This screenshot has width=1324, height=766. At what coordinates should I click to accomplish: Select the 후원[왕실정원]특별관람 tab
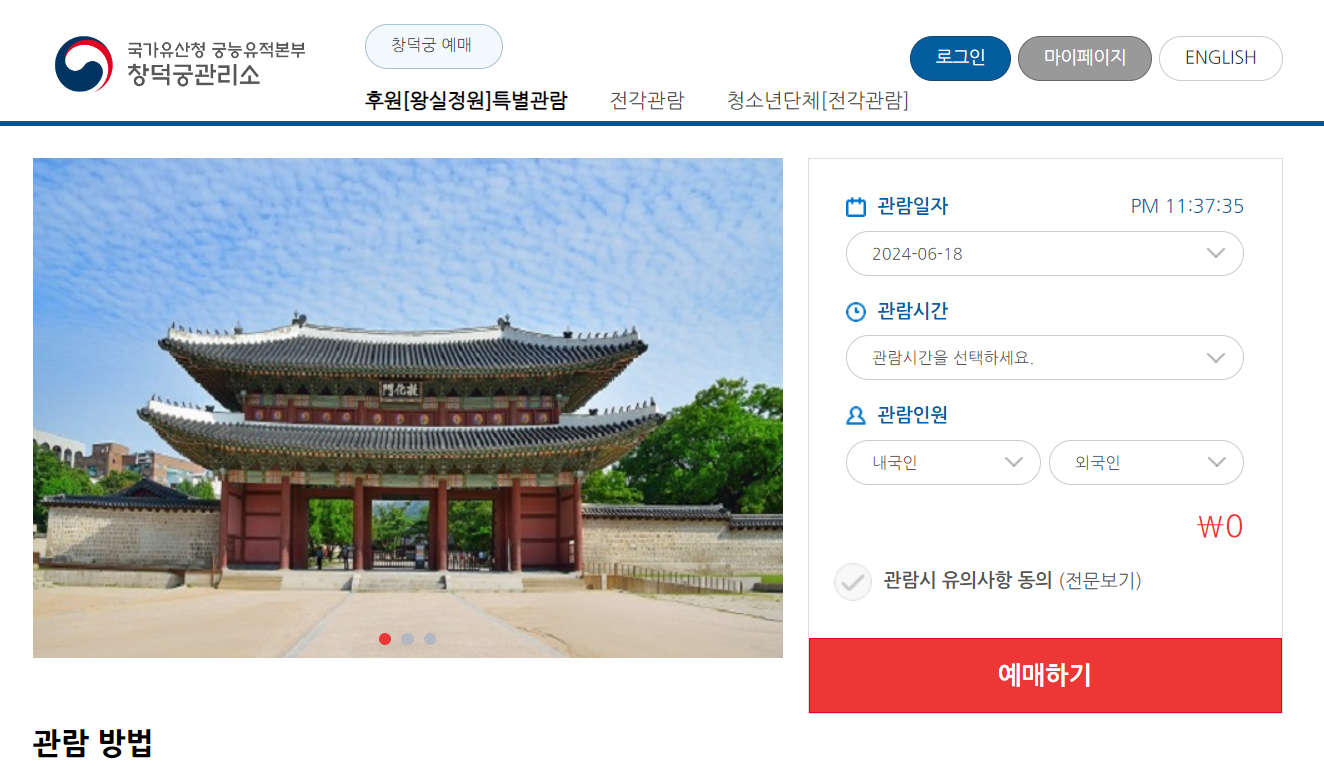tap(466, 100)
